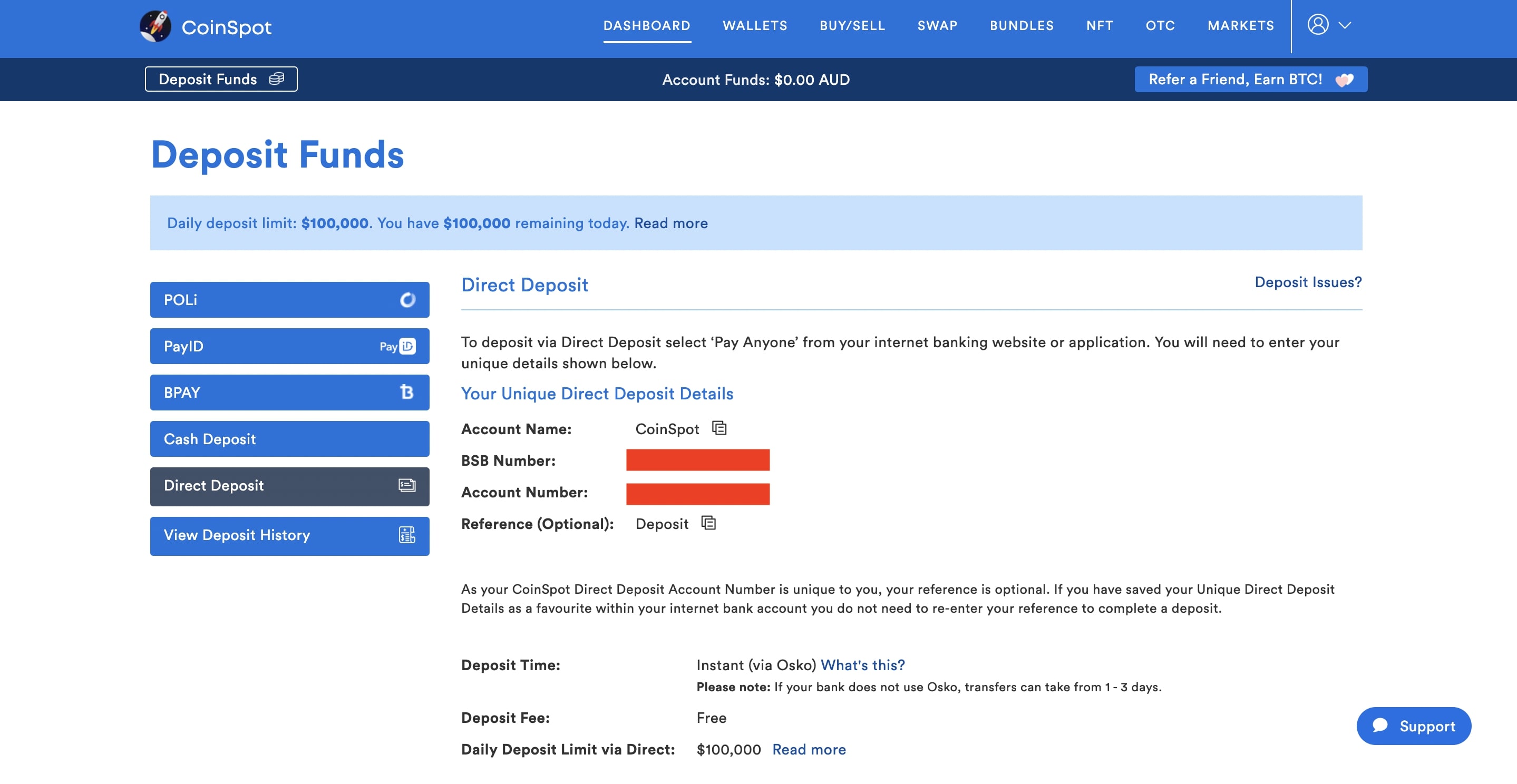Open View Deposit History
1517x784 pixels.
290,536
